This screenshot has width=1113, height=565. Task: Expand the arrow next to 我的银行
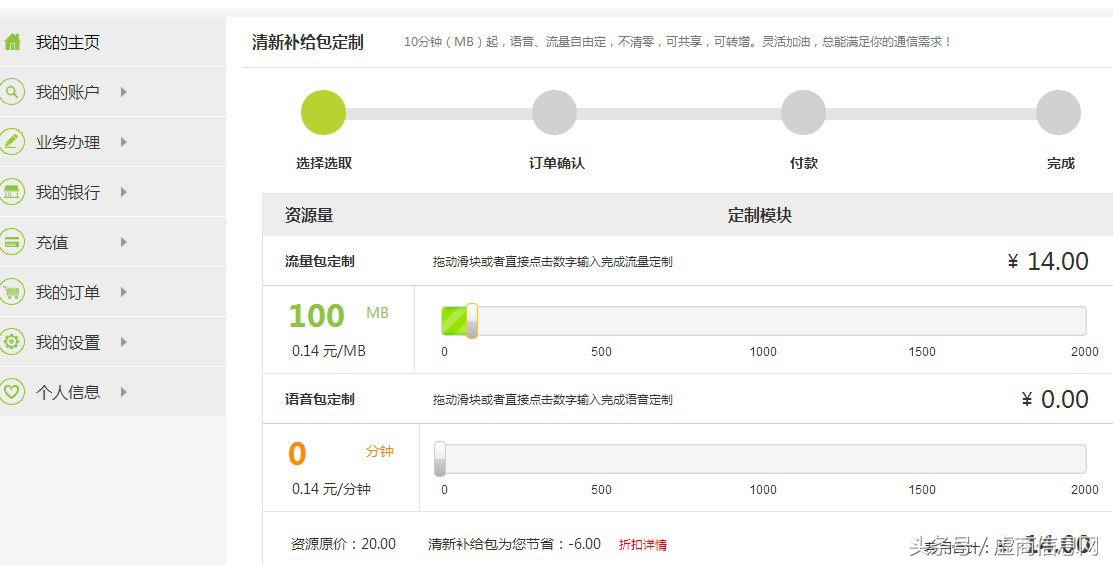click(x=124, y=192)
